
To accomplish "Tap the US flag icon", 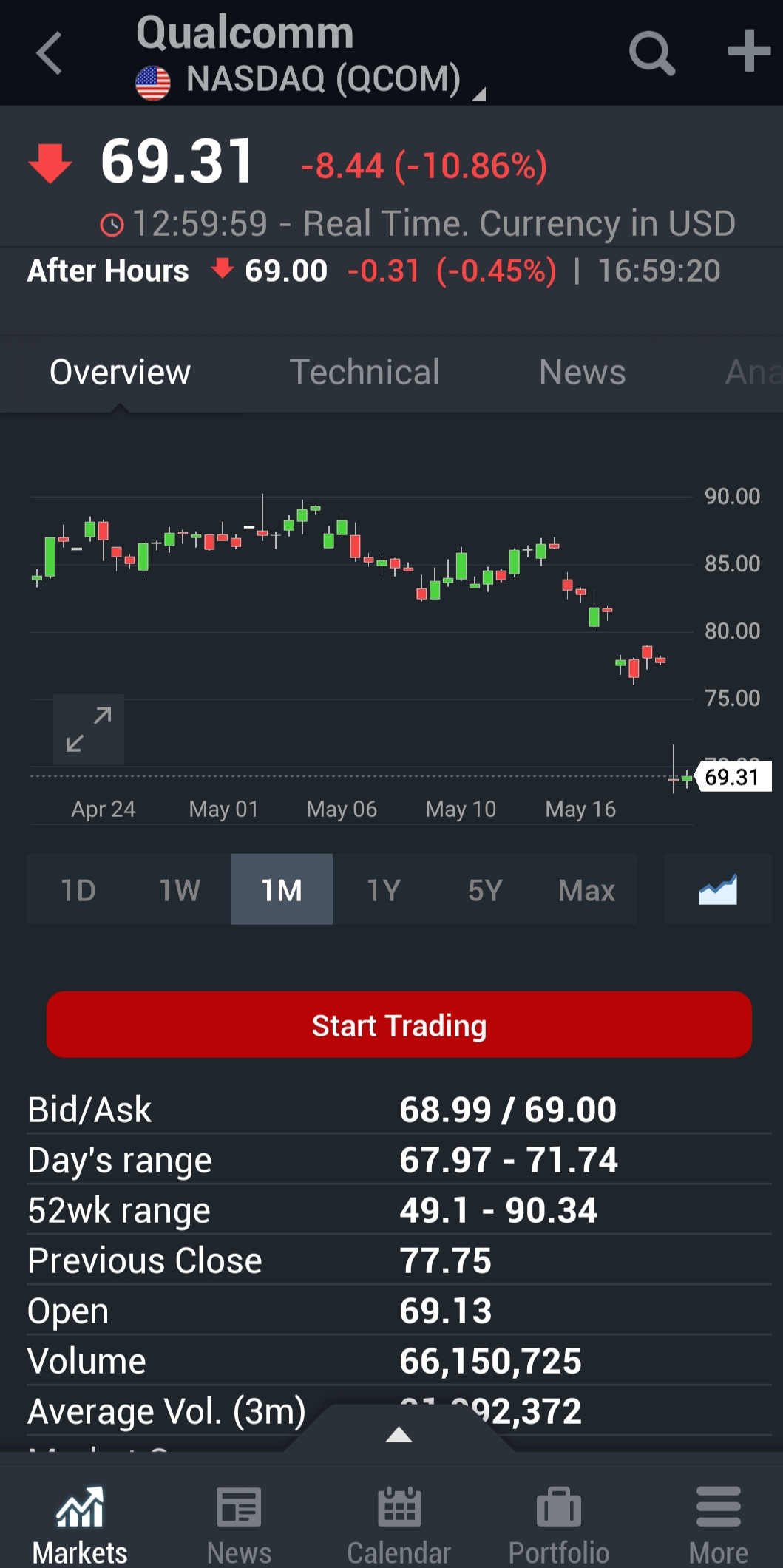I will pyautogui.click(x=153, y=83).
